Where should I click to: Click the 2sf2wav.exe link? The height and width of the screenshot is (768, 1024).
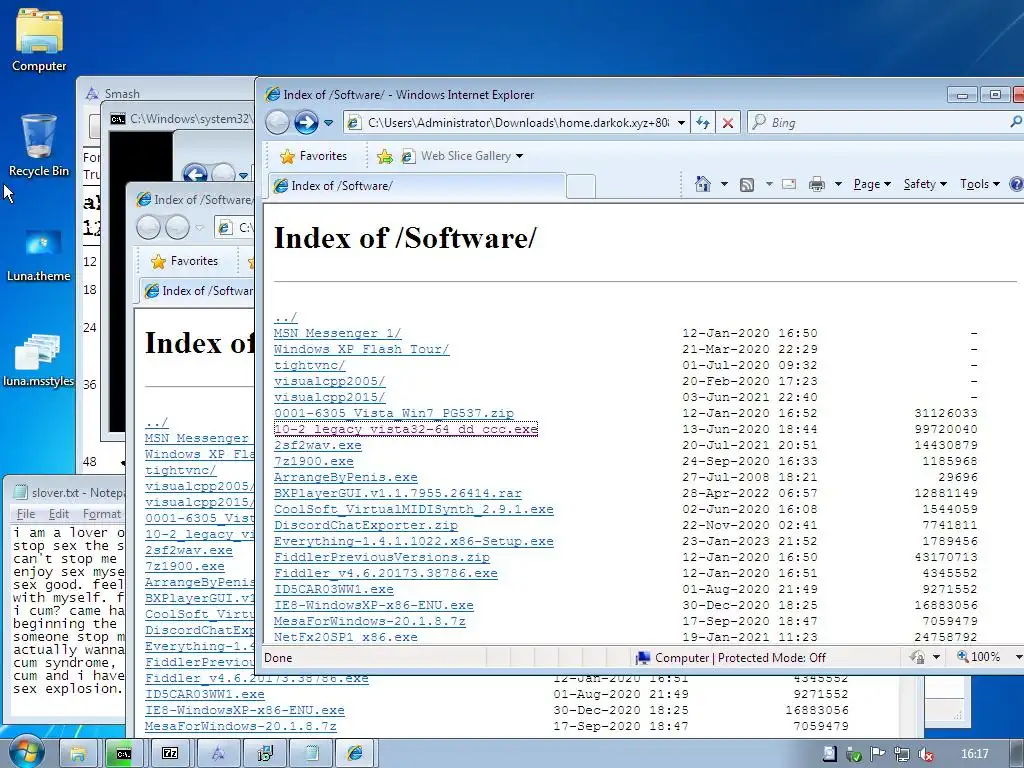pyautogui.click(x=318, y=445)
